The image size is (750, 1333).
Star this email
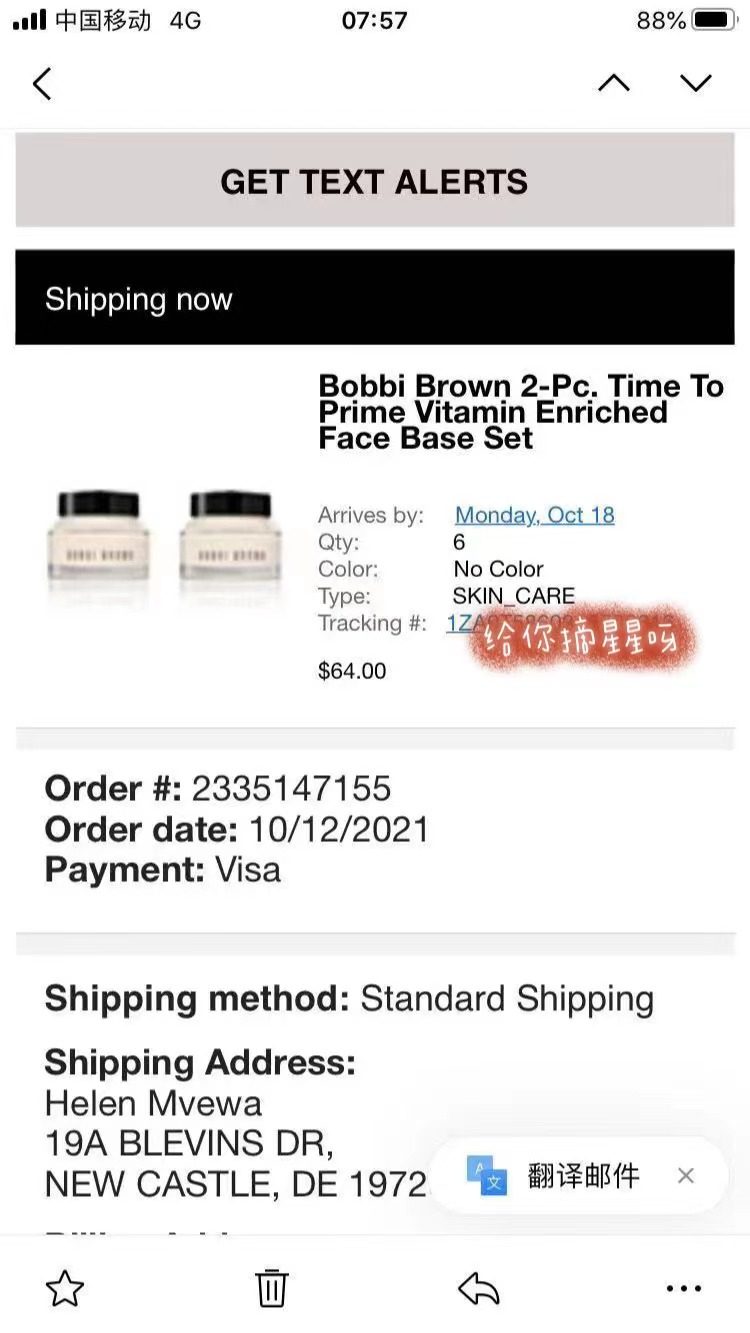coord(65,1288)
